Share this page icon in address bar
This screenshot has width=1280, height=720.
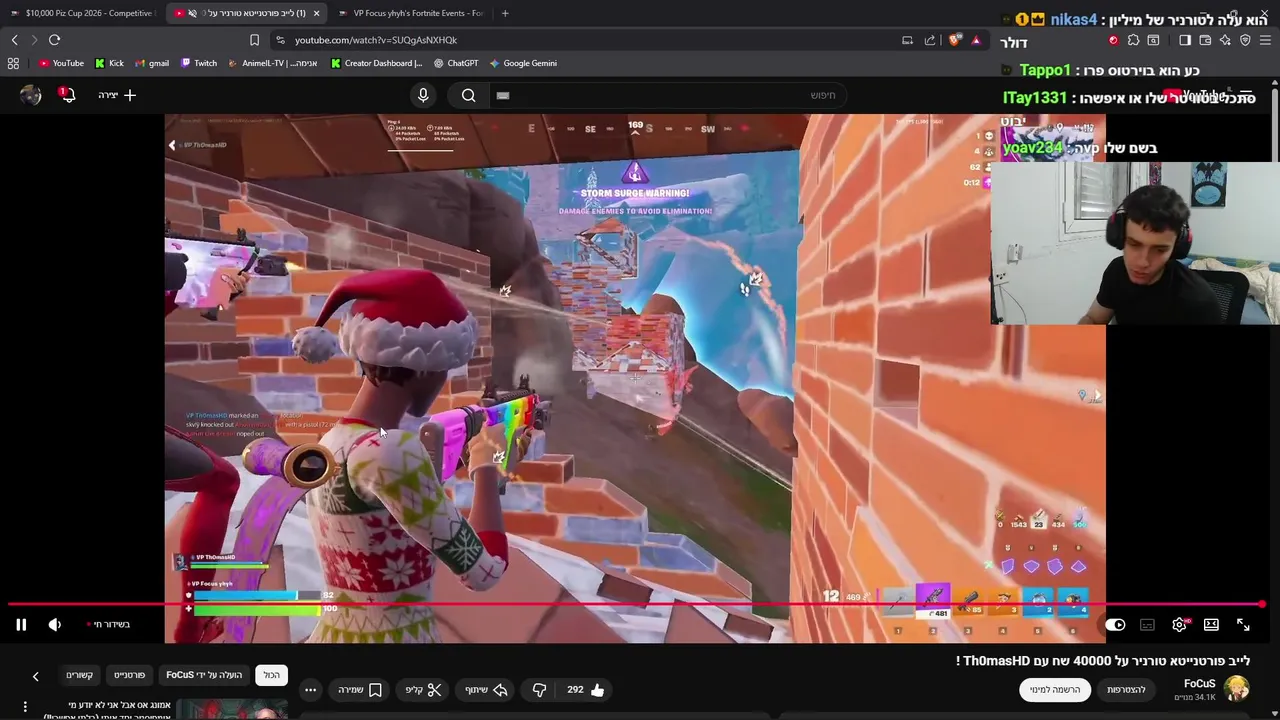930,40
